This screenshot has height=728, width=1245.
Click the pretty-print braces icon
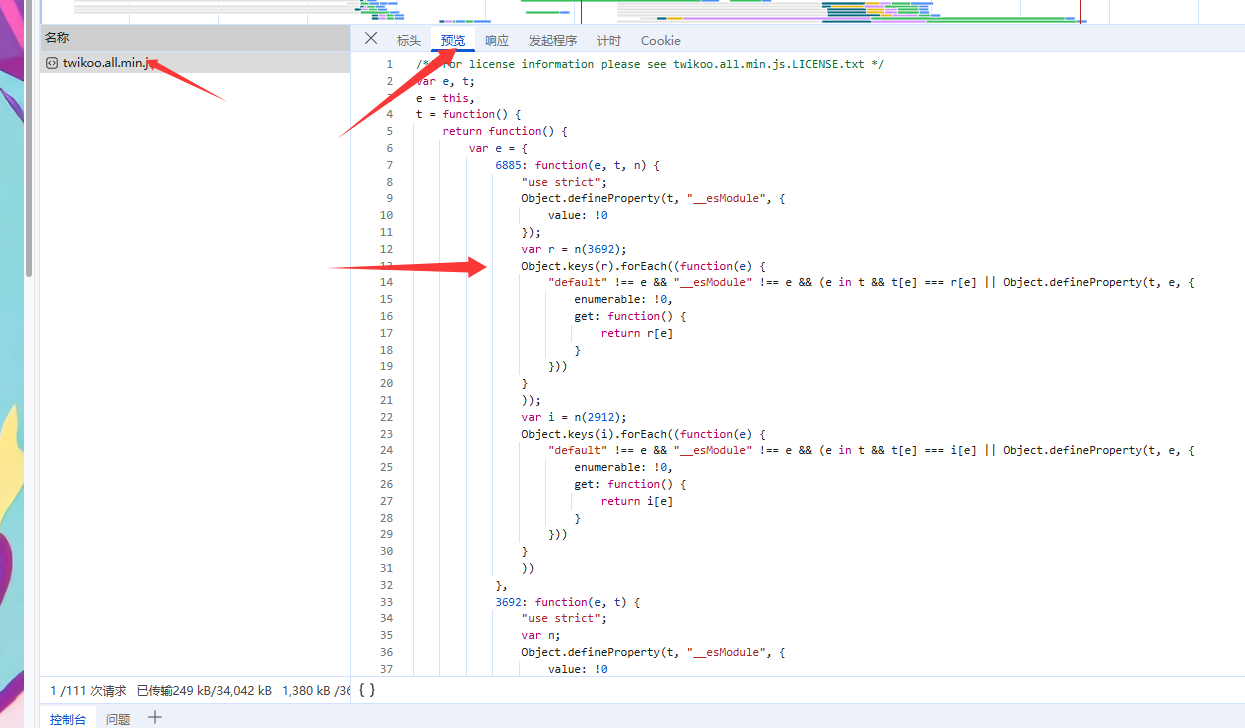[366, 689]
